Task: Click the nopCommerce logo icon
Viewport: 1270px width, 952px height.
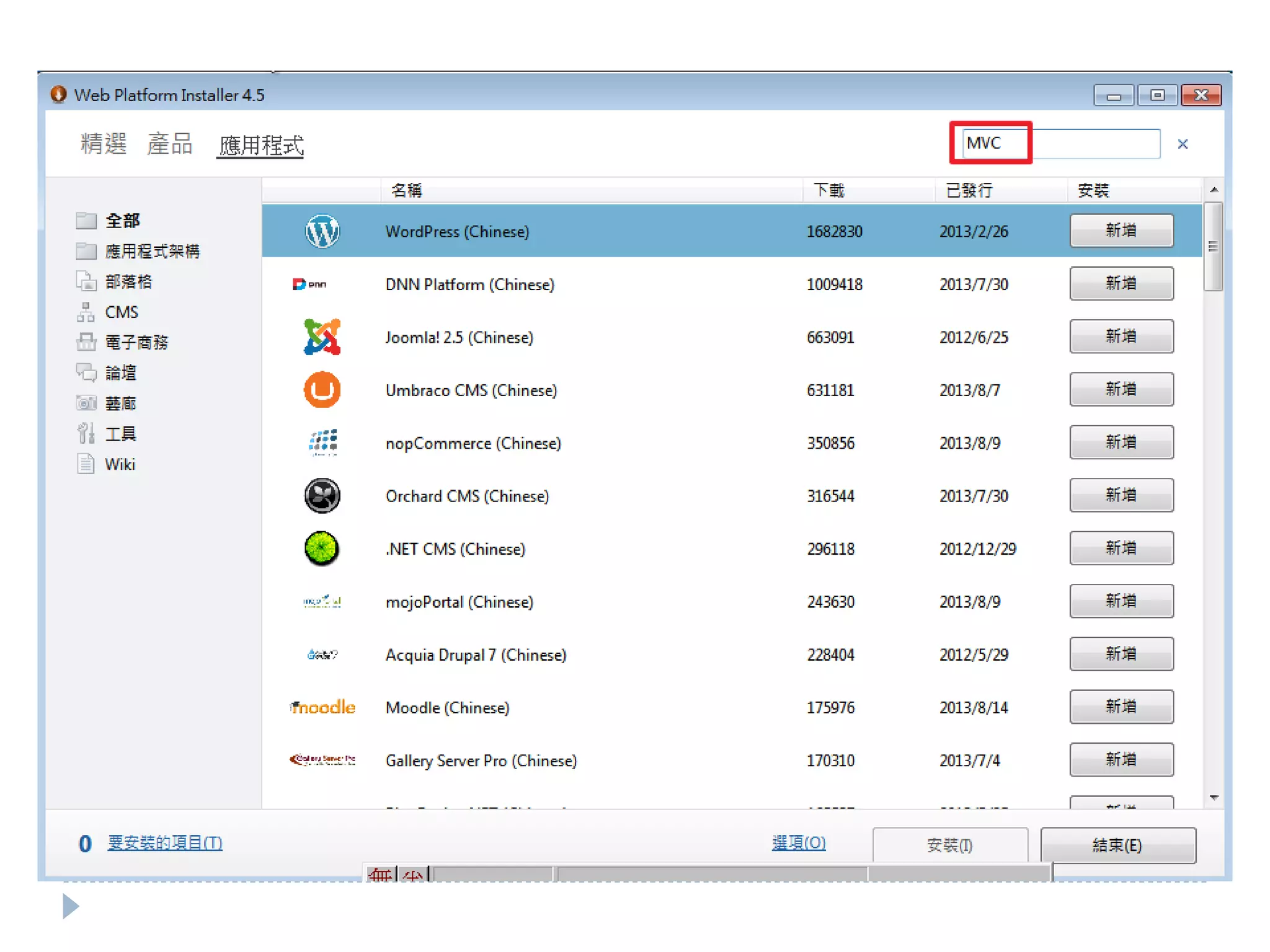Action: tap(323, 443)
